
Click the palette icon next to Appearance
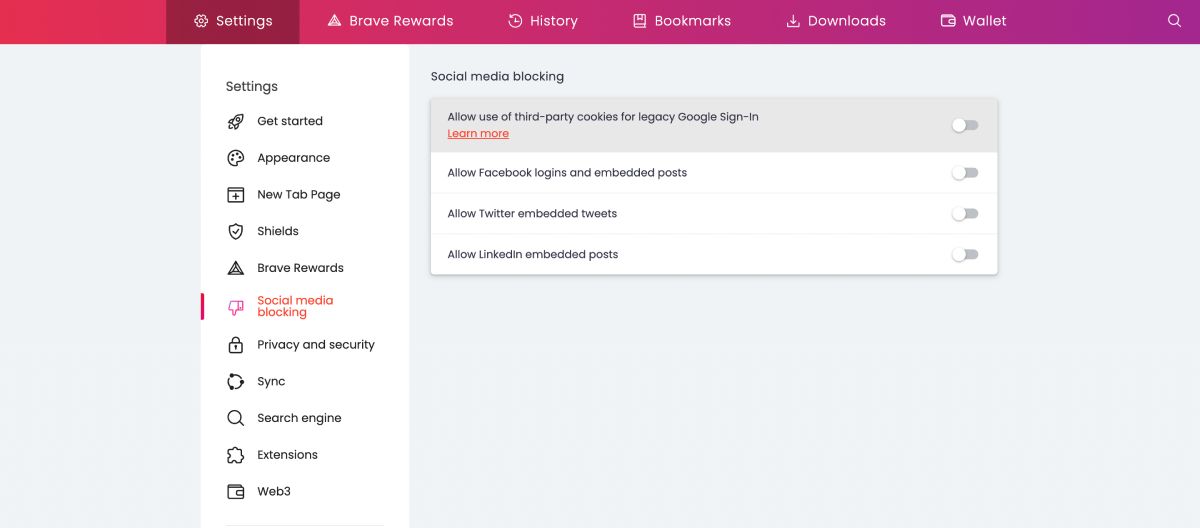(x=236, y=158)
